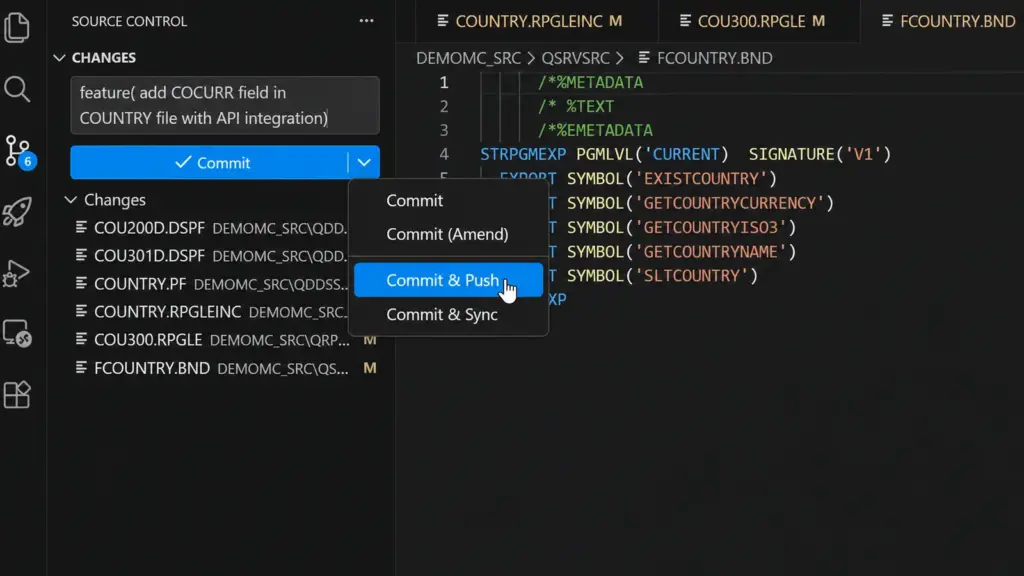Image resolution: width=1024 pixels, height=576 pixels.
Task: Click the SOURCE CONTROL panel title
Action: (129, 21)
